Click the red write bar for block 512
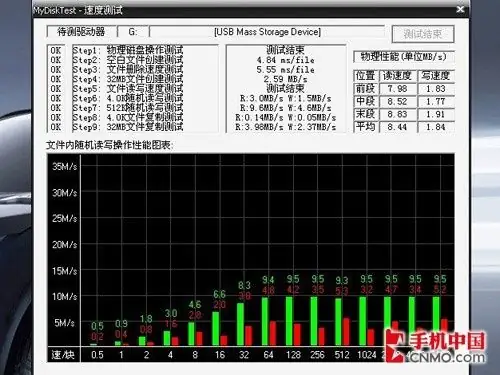 pyautogui.click(x=346, y=332)
